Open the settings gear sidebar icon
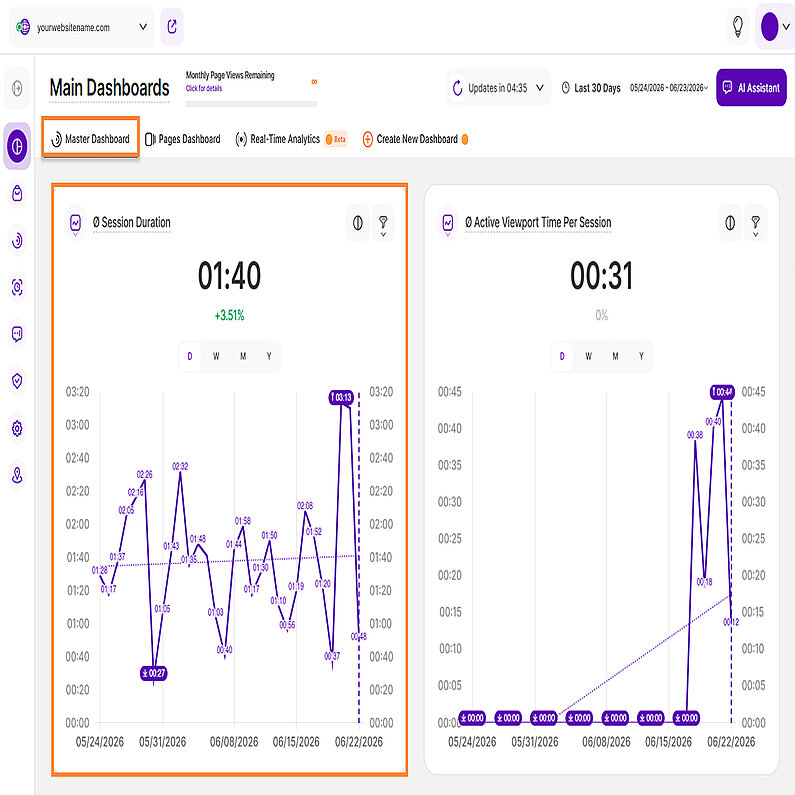Viewport: 795px width, 795px height. pyautogui.click(x=17, y=428)
